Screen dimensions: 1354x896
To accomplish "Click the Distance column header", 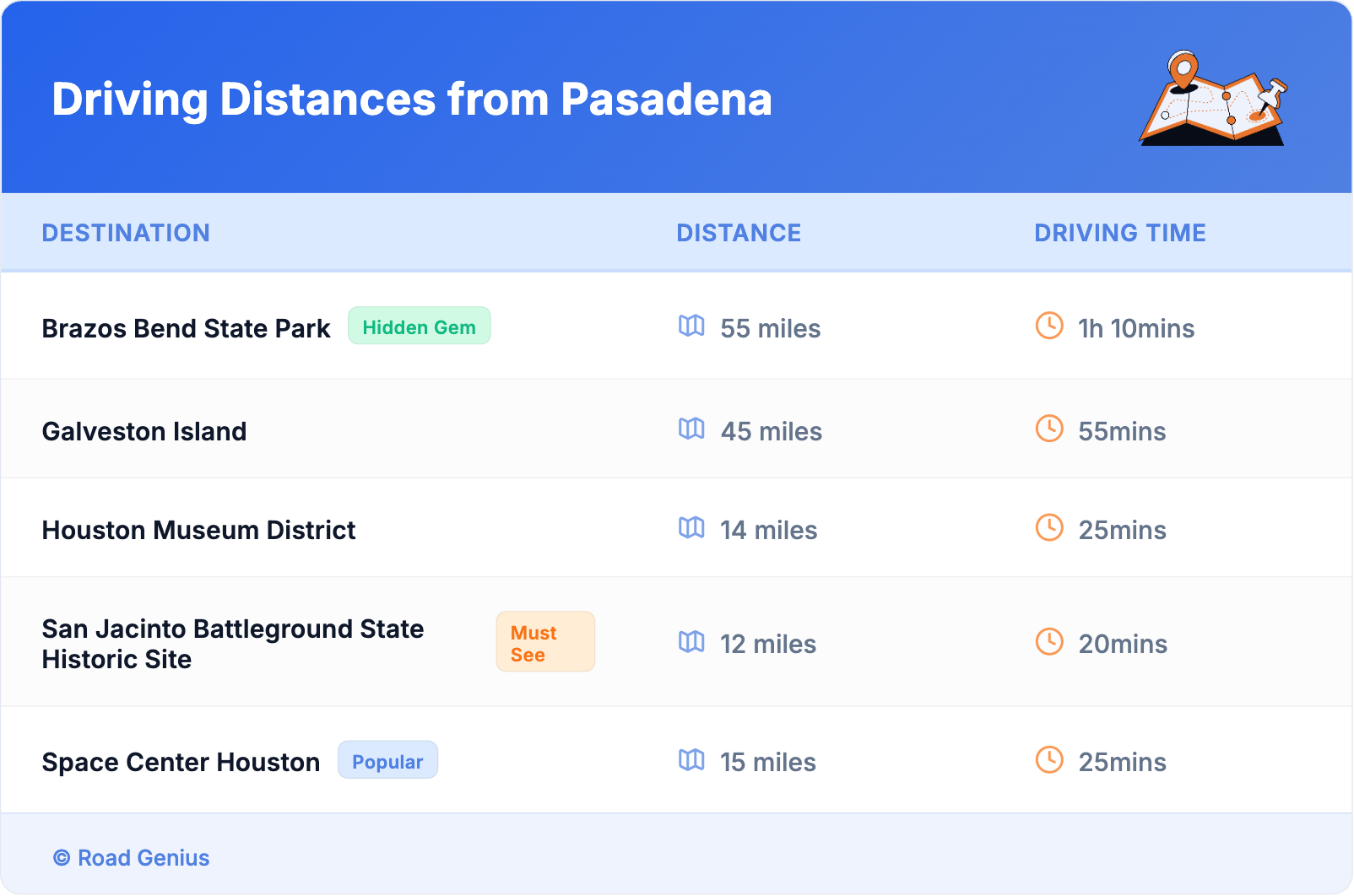I will tap(739, 233).
